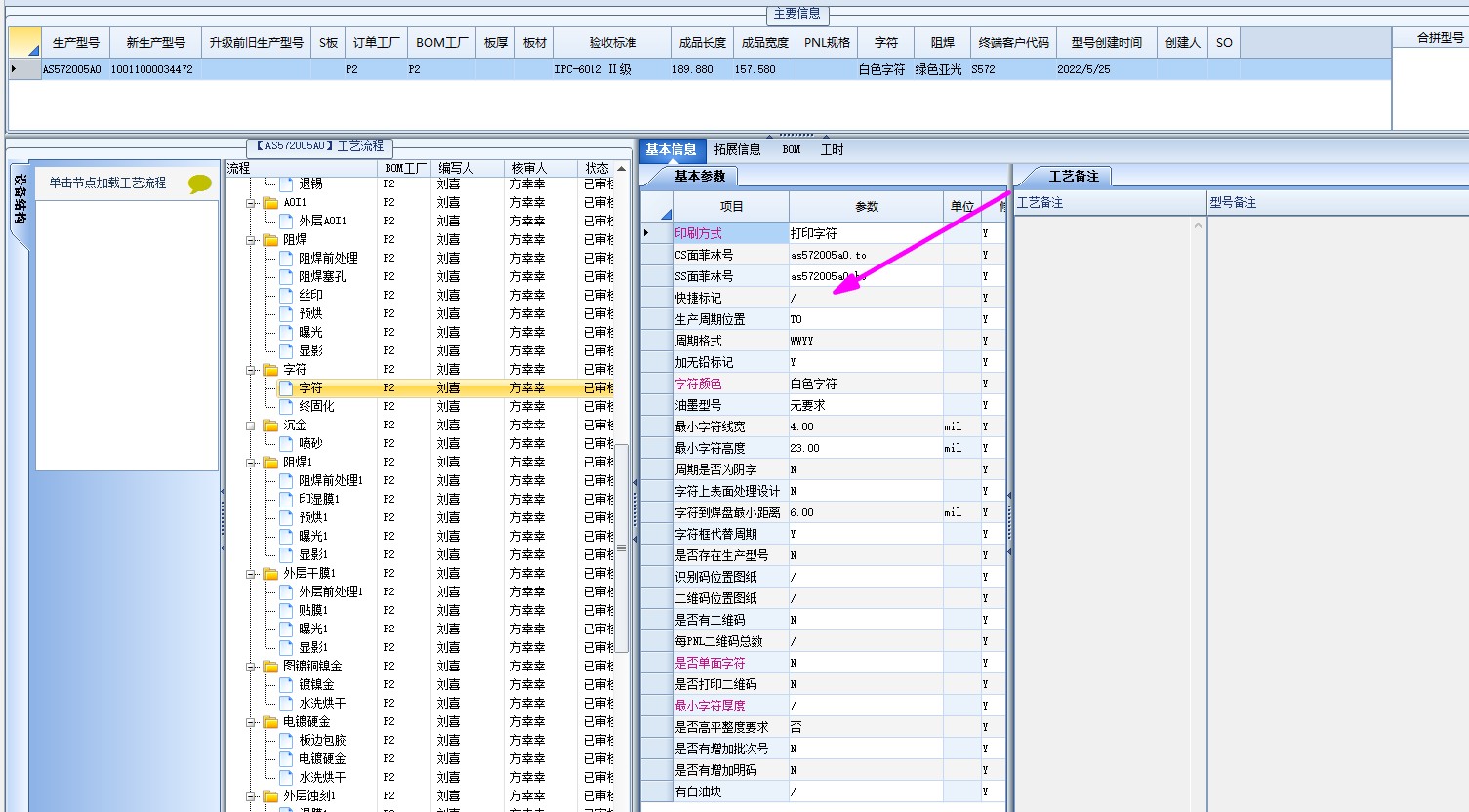Click the document icon beside 外层AOI1
Screen dimensions: 1469x812
(287, 221)
